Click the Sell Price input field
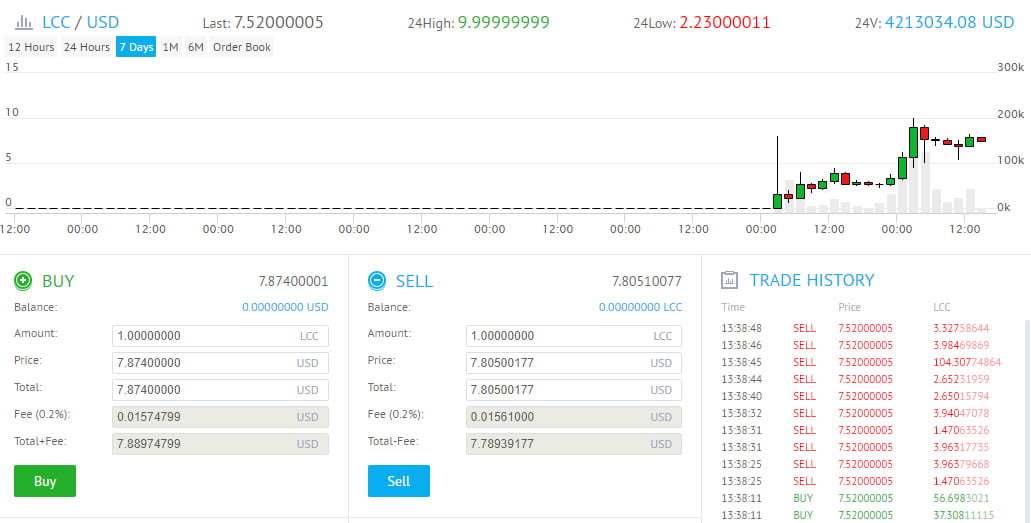 pos(573,362)
